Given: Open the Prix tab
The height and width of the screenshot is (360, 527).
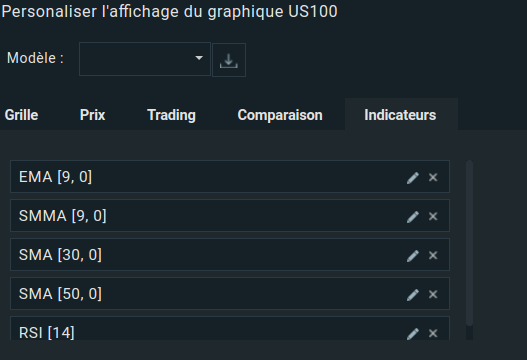Looking at the screenshot, I should coord(92,115).
